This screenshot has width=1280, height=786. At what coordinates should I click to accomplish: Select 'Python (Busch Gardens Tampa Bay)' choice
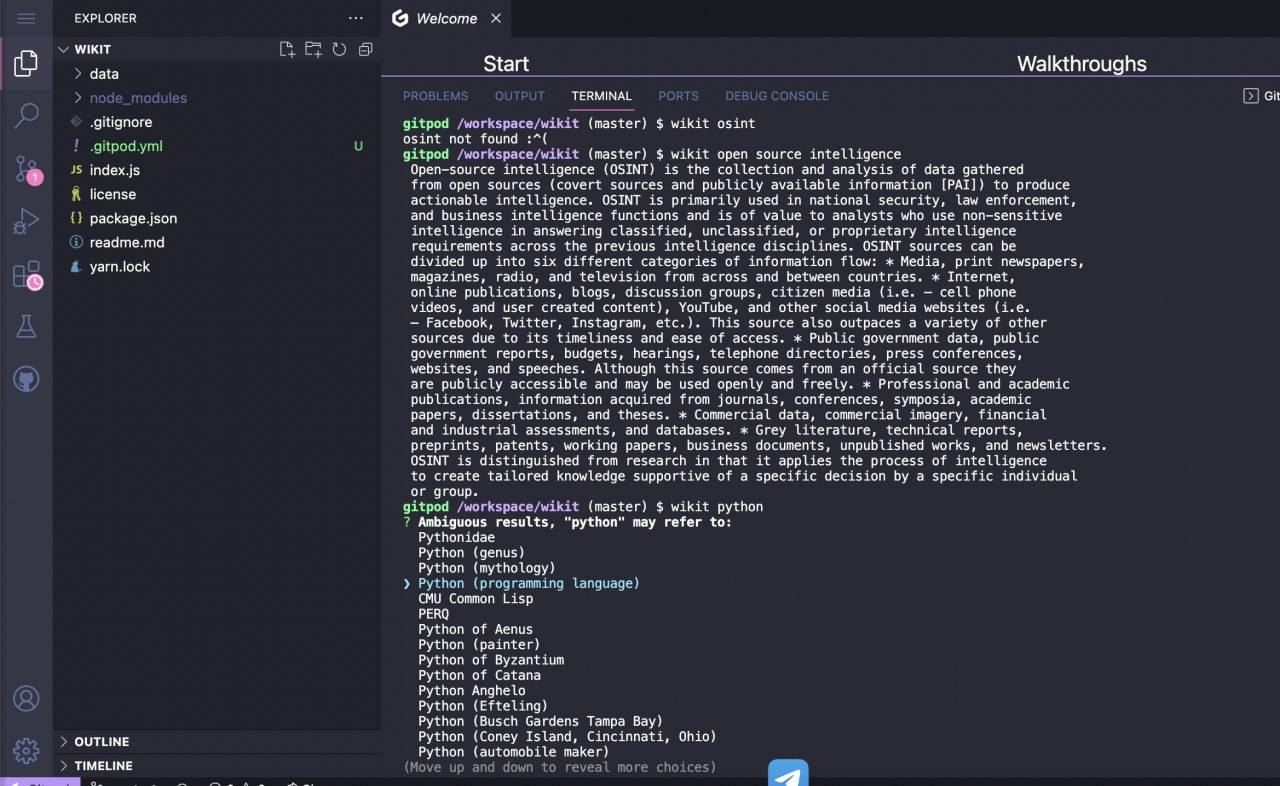click(540, 721)
